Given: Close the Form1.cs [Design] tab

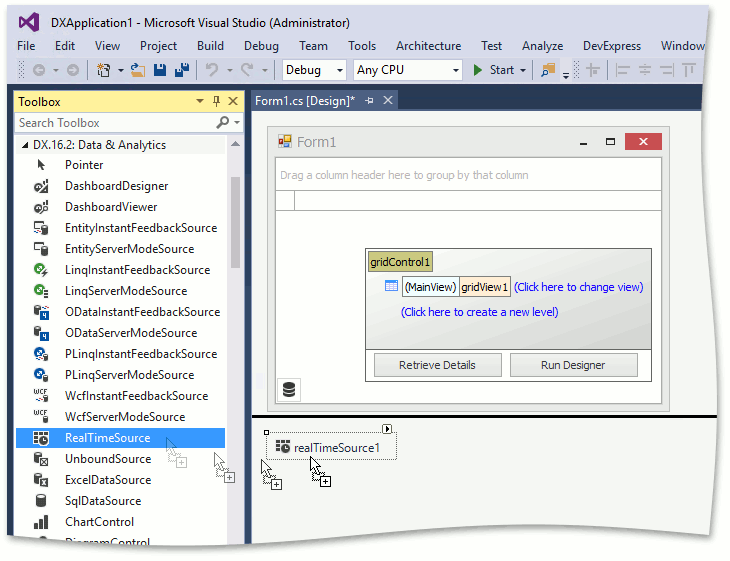Looking at the screenshot, I should click(388, 100).
